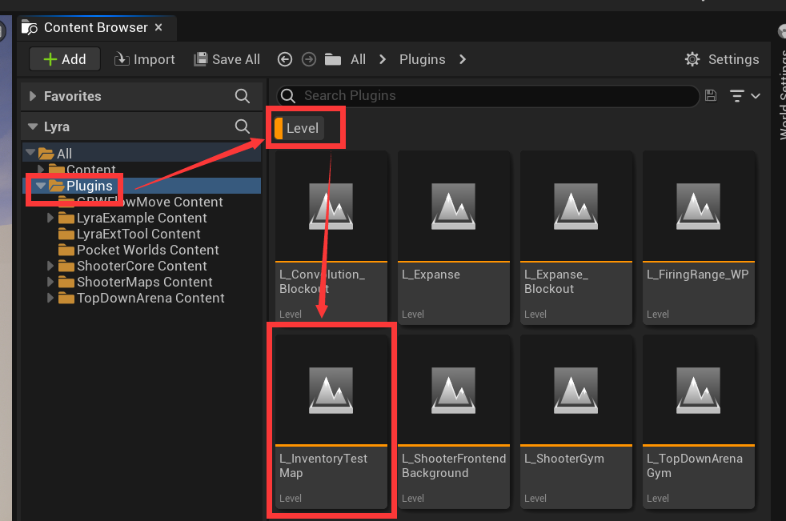Screen dimensions: 786x521
Task: Select L_FiringRange_WP level asset
Action: [x=699, y=238]
